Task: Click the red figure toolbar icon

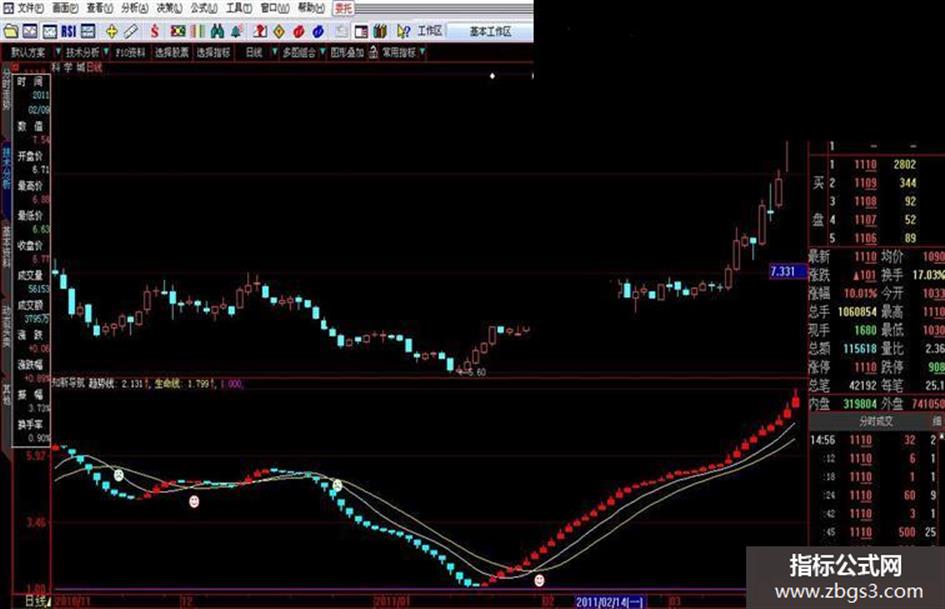Action: [260, 31]
